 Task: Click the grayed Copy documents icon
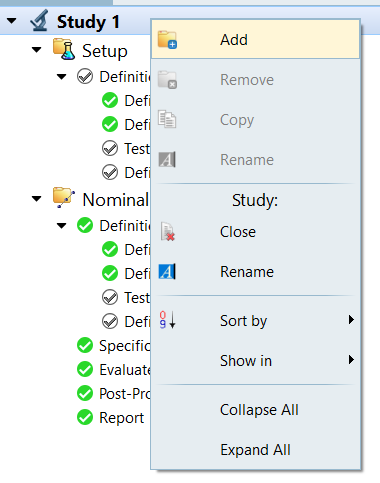pyautogui.click(x=167, y=119)
